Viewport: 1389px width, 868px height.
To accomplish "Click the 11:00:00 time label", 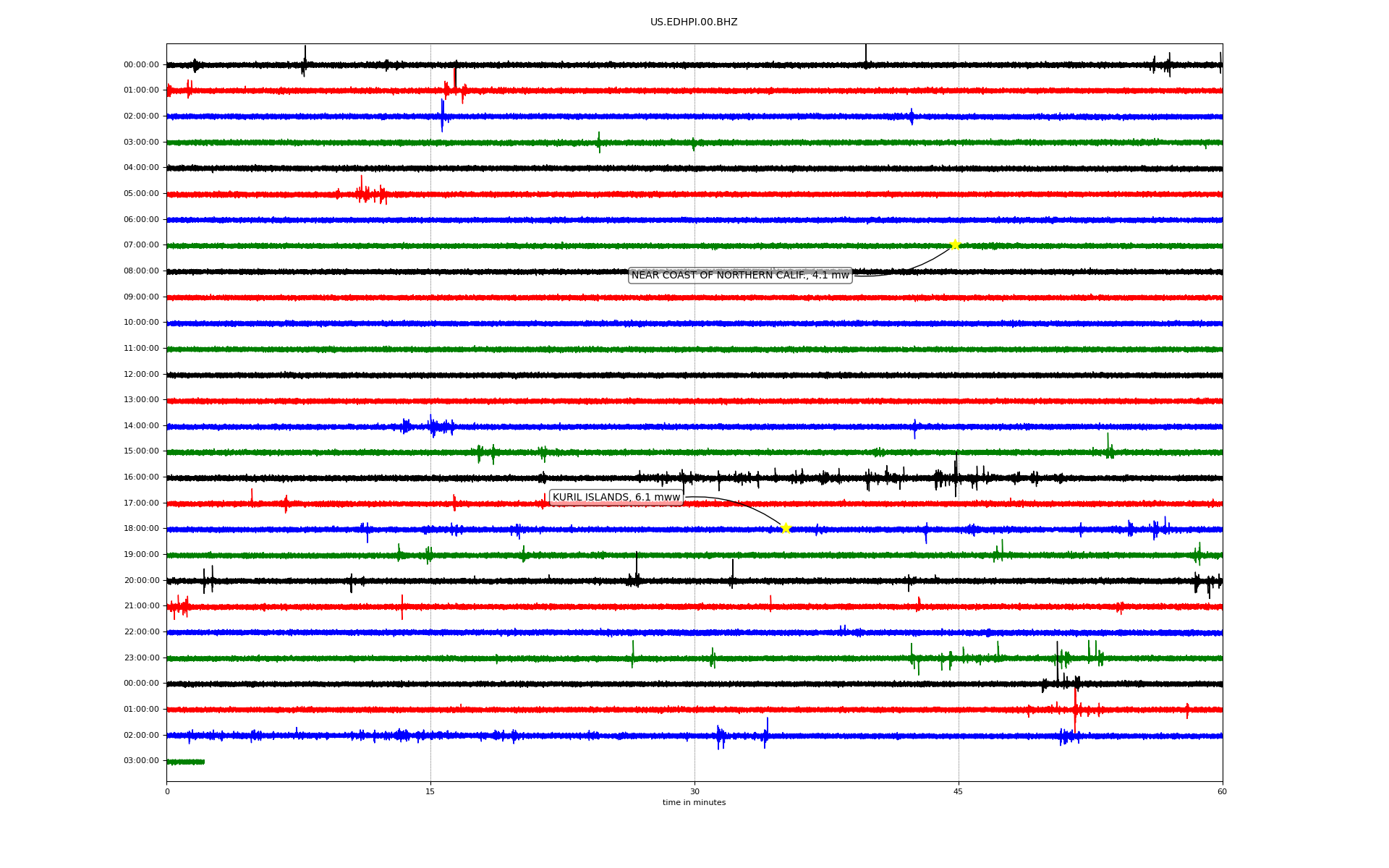I will [x=141, y=349].
